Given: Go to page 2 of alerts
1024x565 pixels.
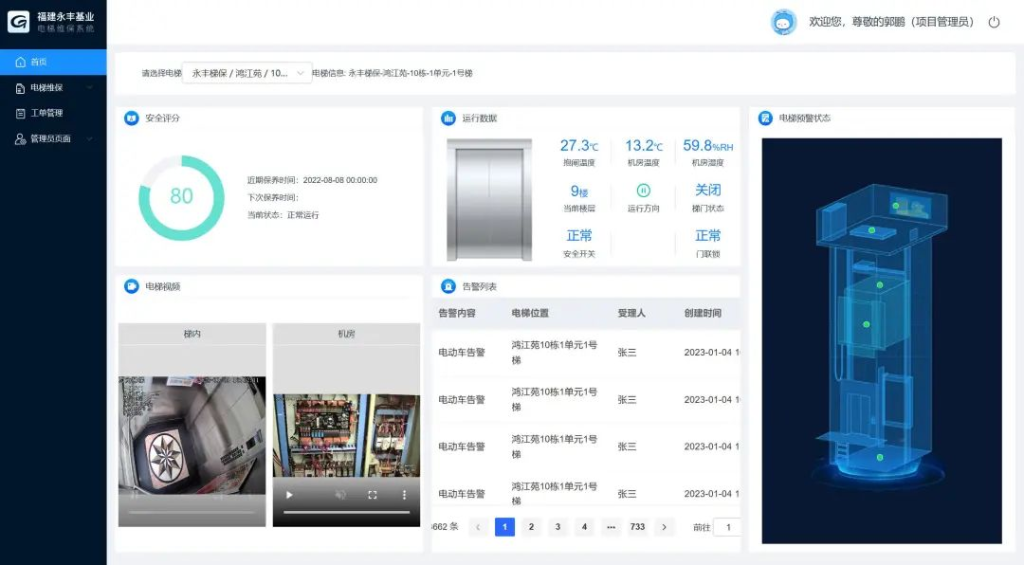Looking at the screenshot, I should [531, 527].
